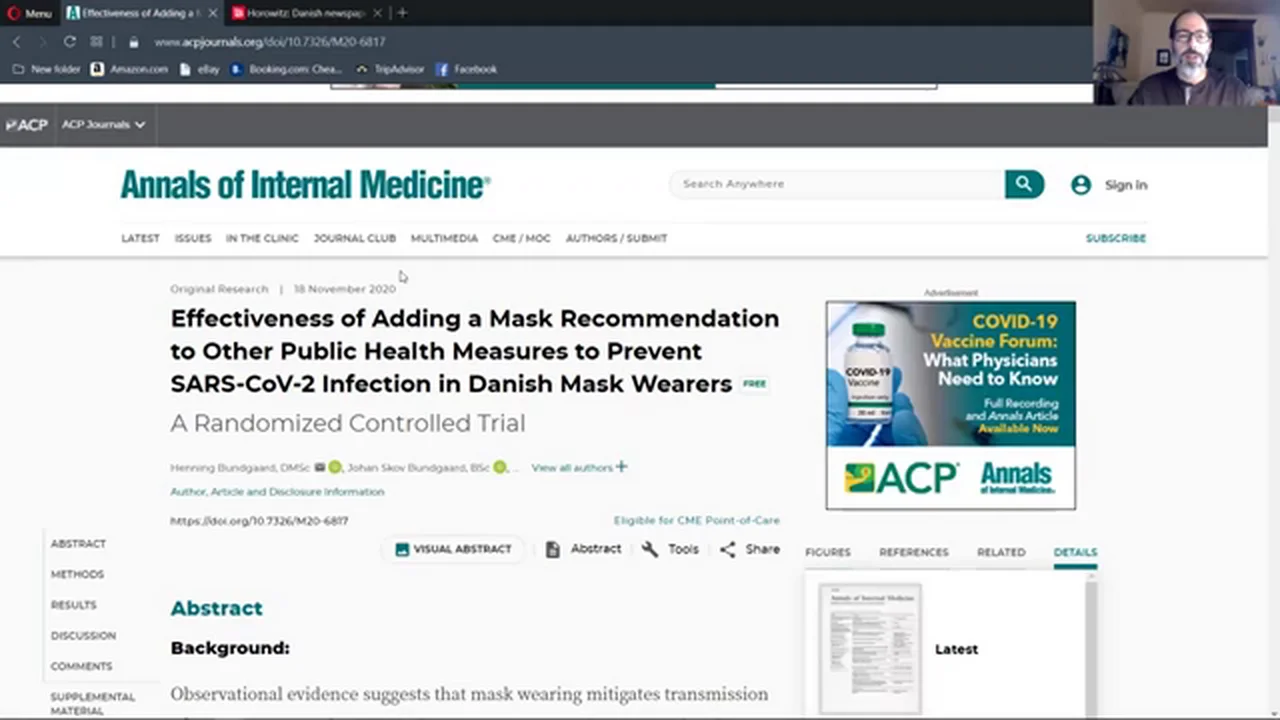Expand the ACP Journals dropdown
1280x720 pixels.
point(103,125)
